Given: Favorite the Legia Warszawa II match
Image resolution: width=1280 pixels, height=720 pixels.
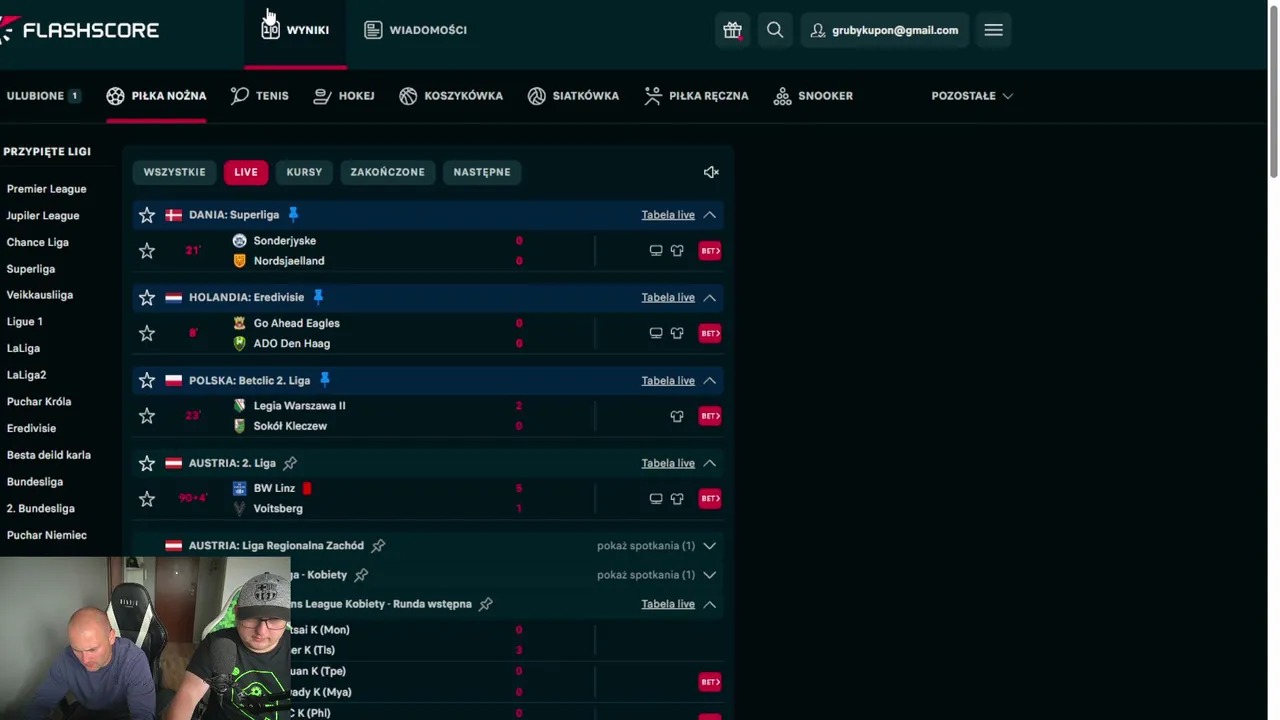Looking at the screenshot, I should (x=147, y=416).
